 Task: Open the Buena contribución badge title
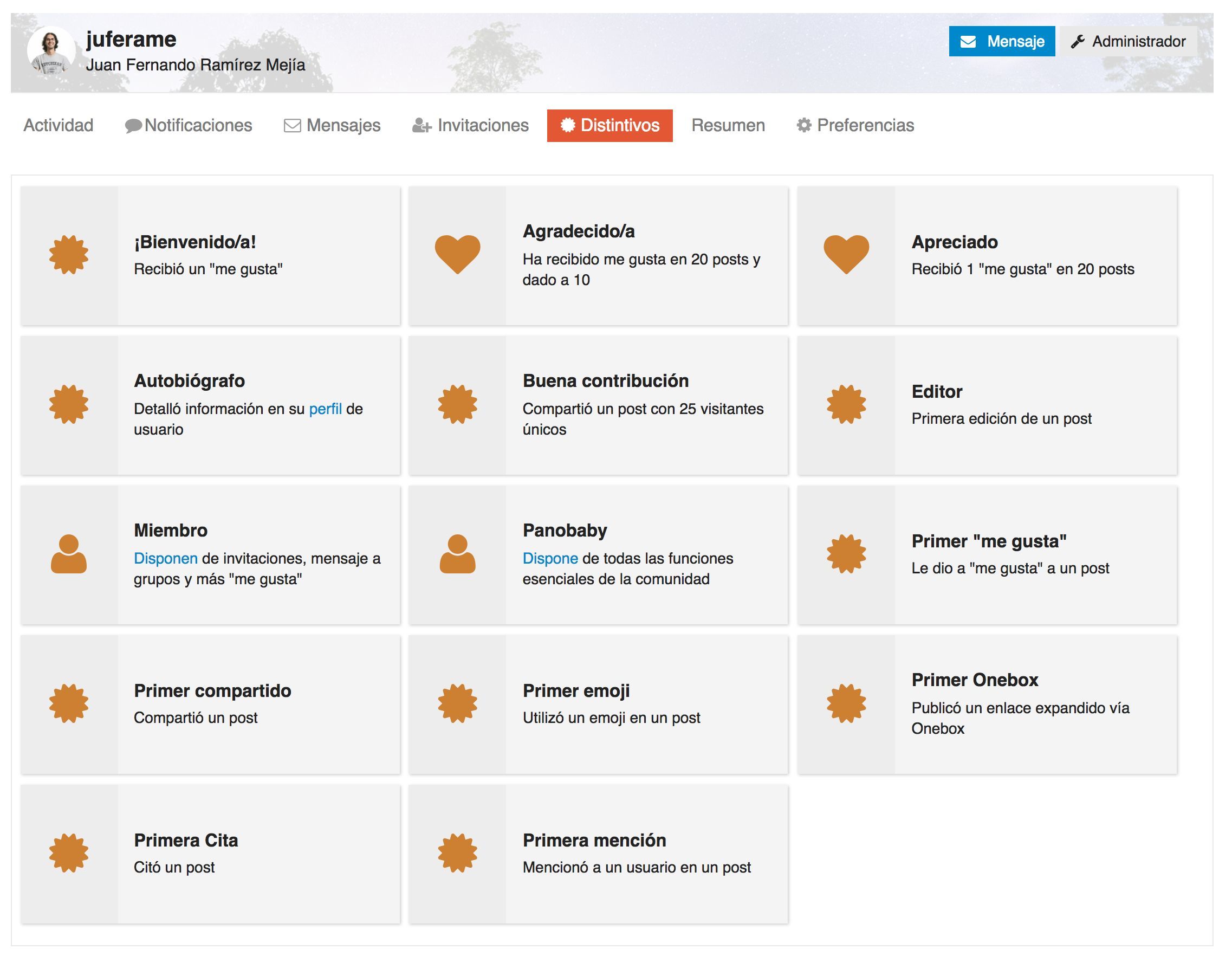(x=606, y=380)
